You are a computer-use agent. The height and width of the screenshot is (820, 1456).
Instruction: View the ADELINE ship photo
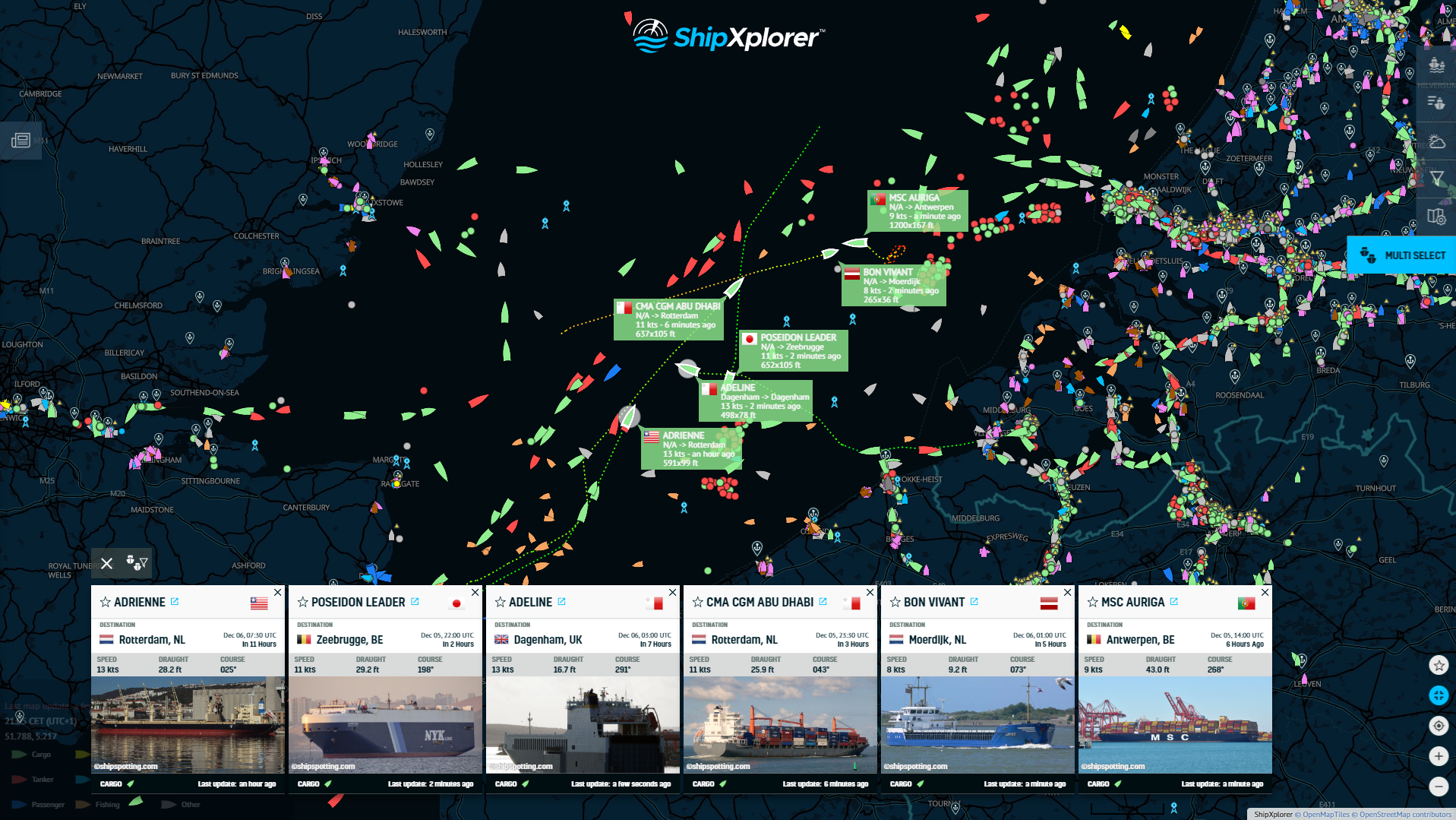(x=583, y=725)
